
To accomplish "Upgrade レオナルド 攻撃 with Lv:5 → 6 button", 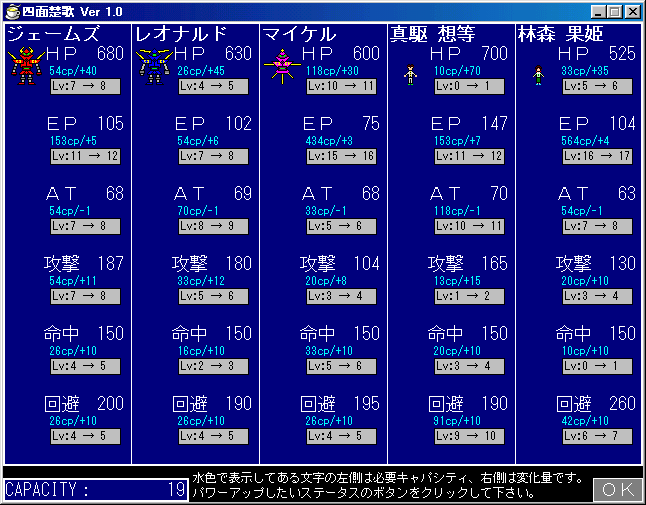I will 213,297.
